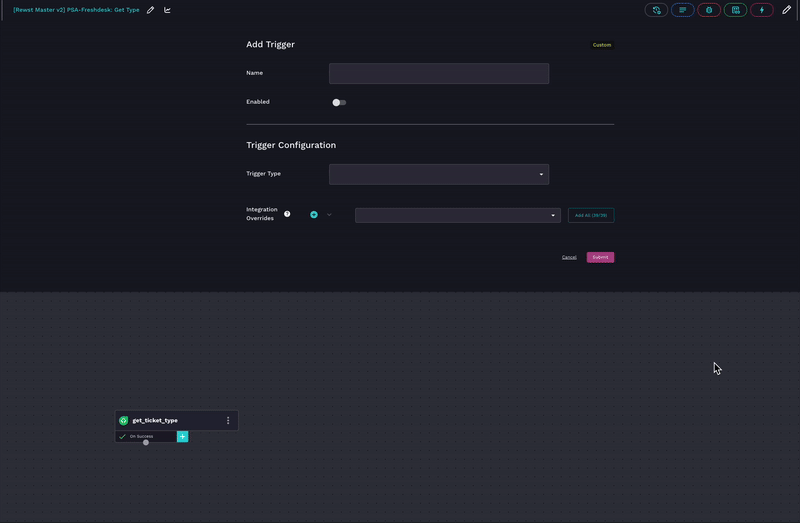
Task: Click the pencil icon beside the workflow title
Action: click(x=151, y=10)
